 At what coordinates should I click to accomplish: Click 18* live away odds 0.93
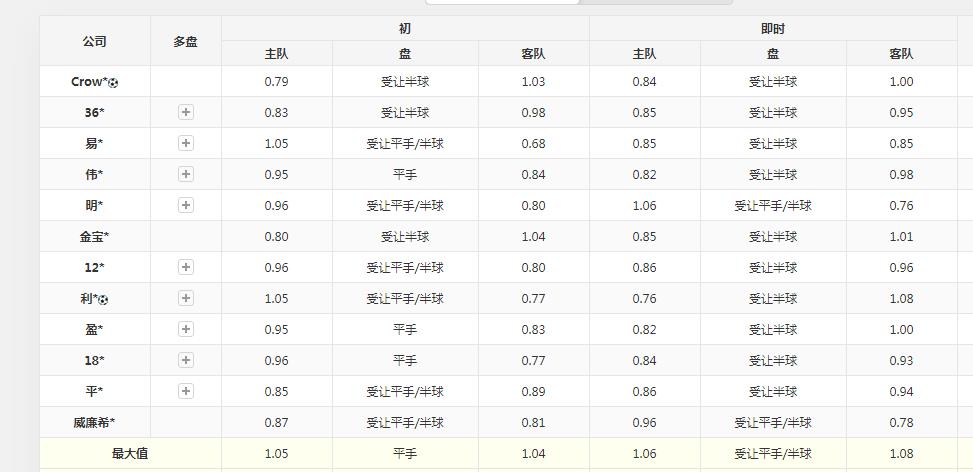[x=901, y=360]
